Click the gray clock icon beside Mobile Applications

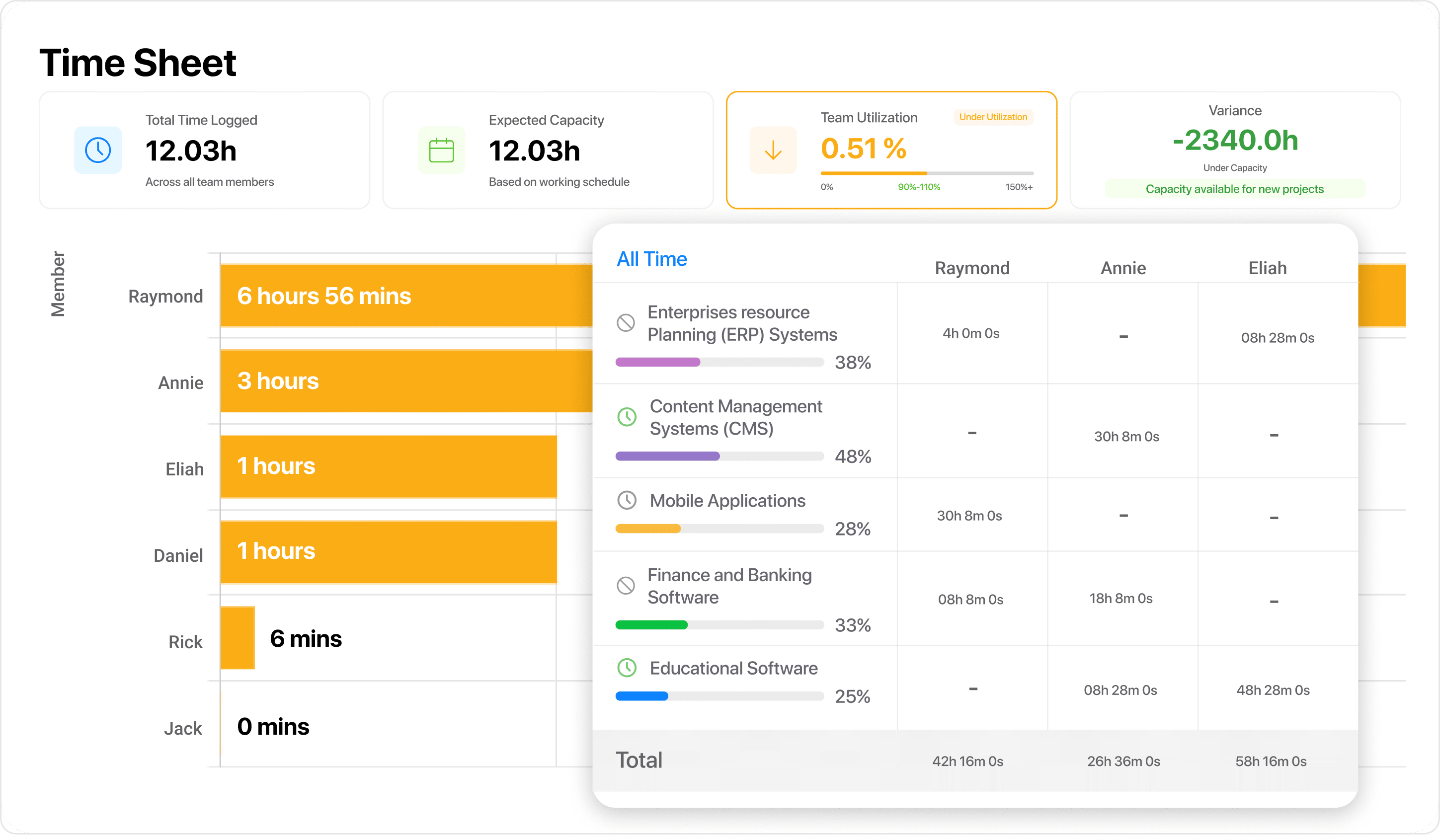627,501
